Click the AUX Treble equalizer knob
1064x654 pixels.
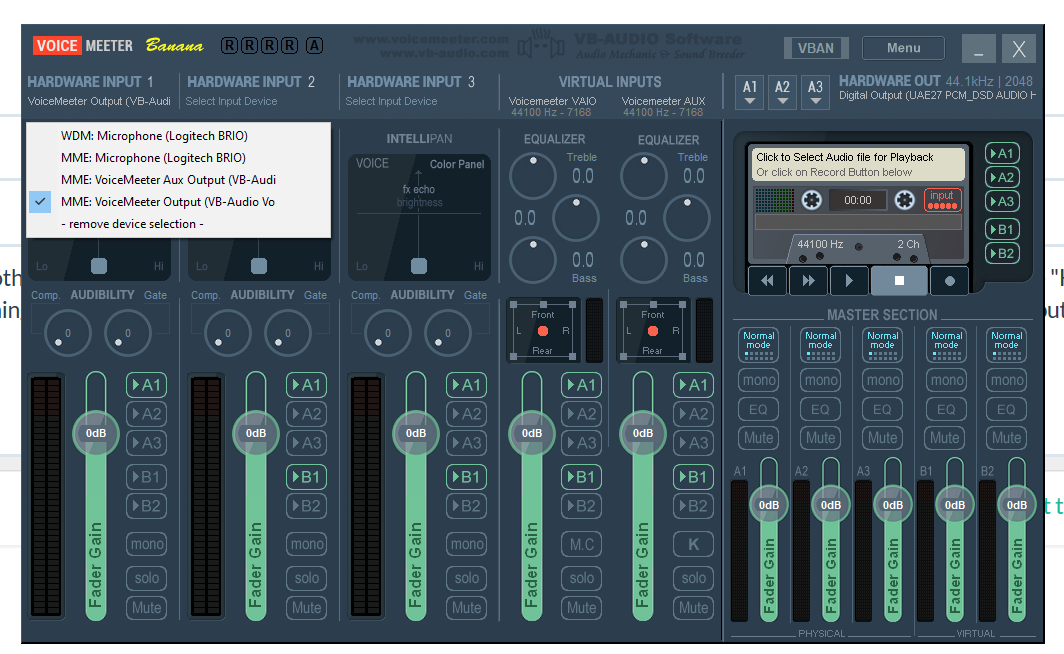pyautogui.click(x=644, y=176)
